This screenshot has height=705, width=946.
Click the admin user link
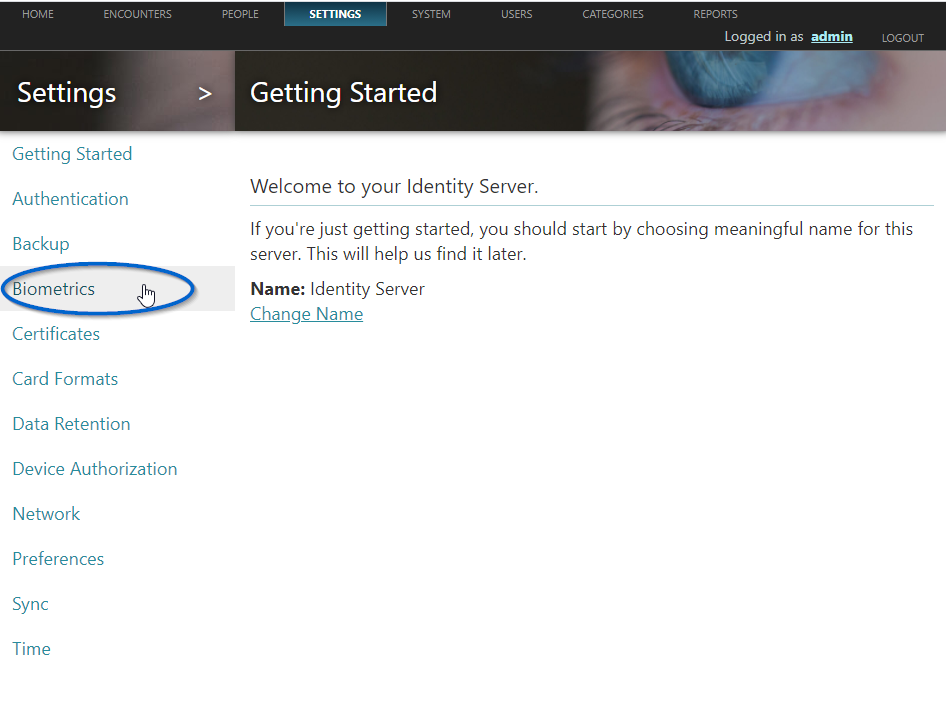pyautogui.click(x=831, y=37)
